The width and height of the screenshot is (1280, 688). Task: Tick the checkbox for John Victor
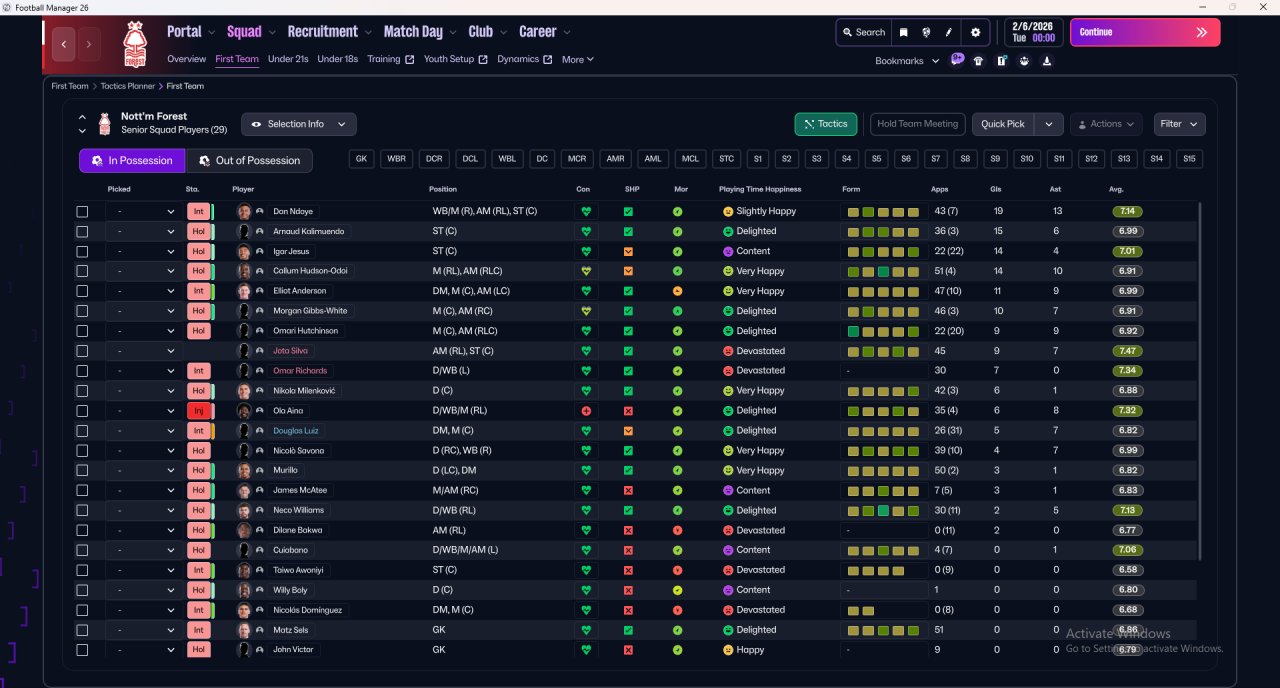[82, 650]
